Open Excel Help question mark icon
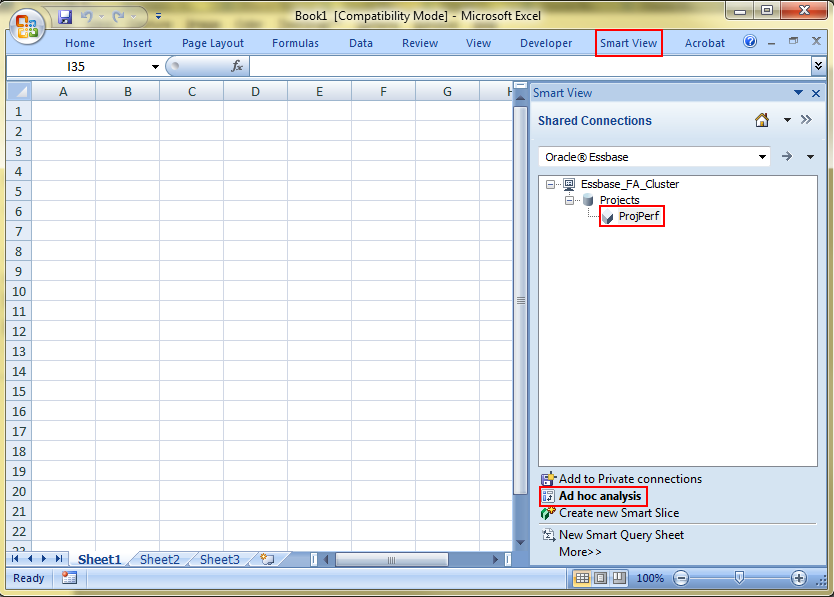The width and height of the screenshot is (834, 597). point(750,42)
